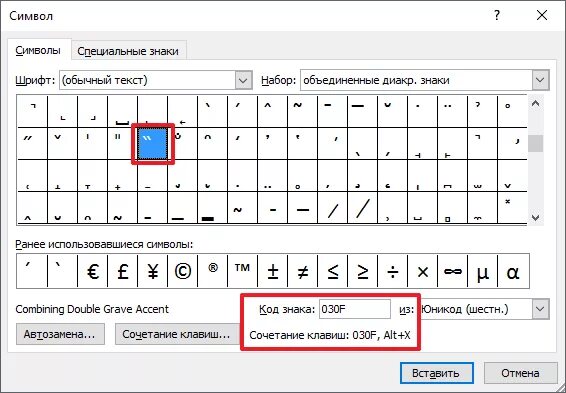Image resolution: width=566 pixels, height=393 pixels.
Task: Select the yen ¥ recent symbol
Action: [152, 271]
